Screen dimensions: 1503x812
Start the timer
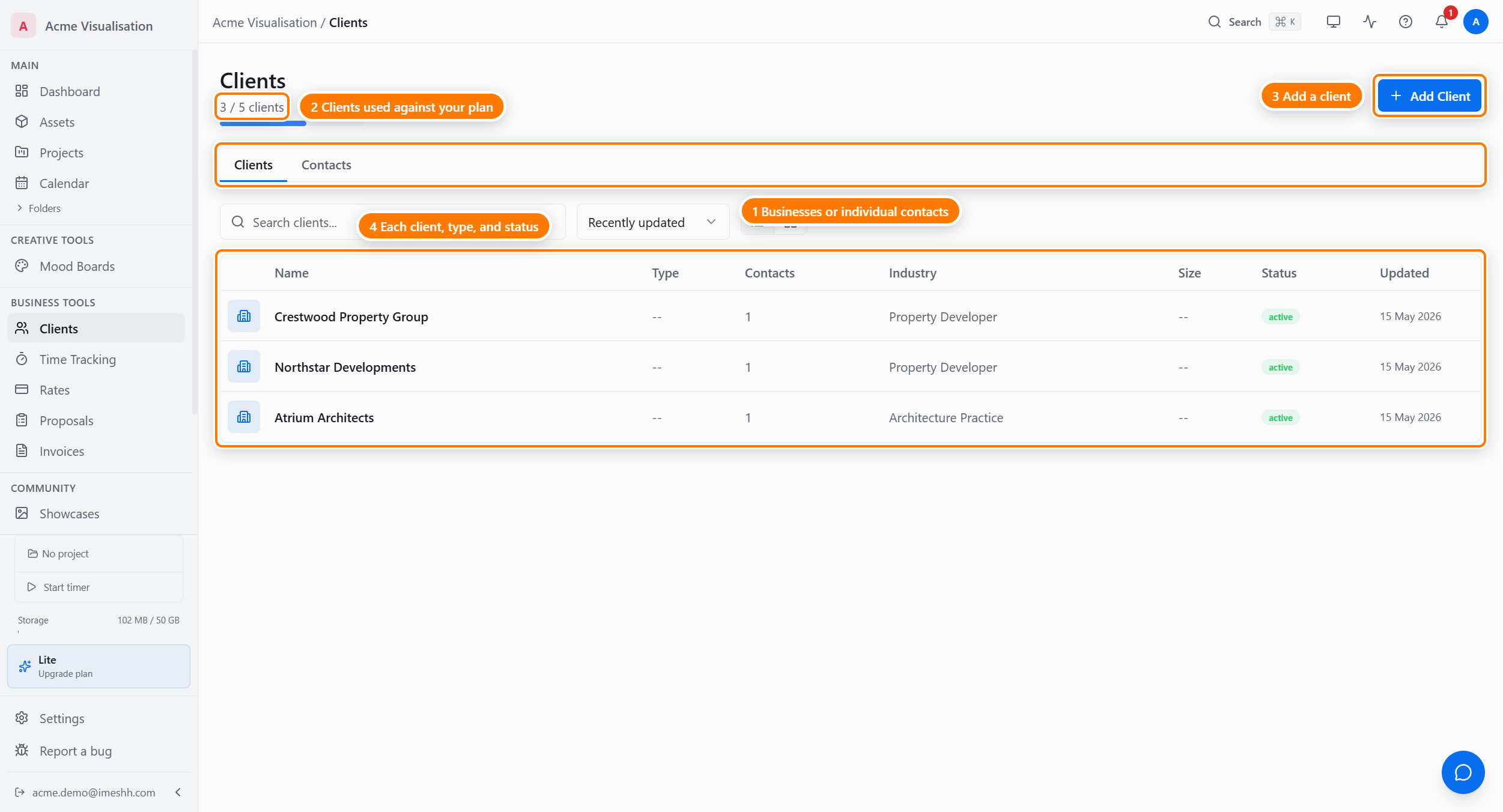(99, 587)
